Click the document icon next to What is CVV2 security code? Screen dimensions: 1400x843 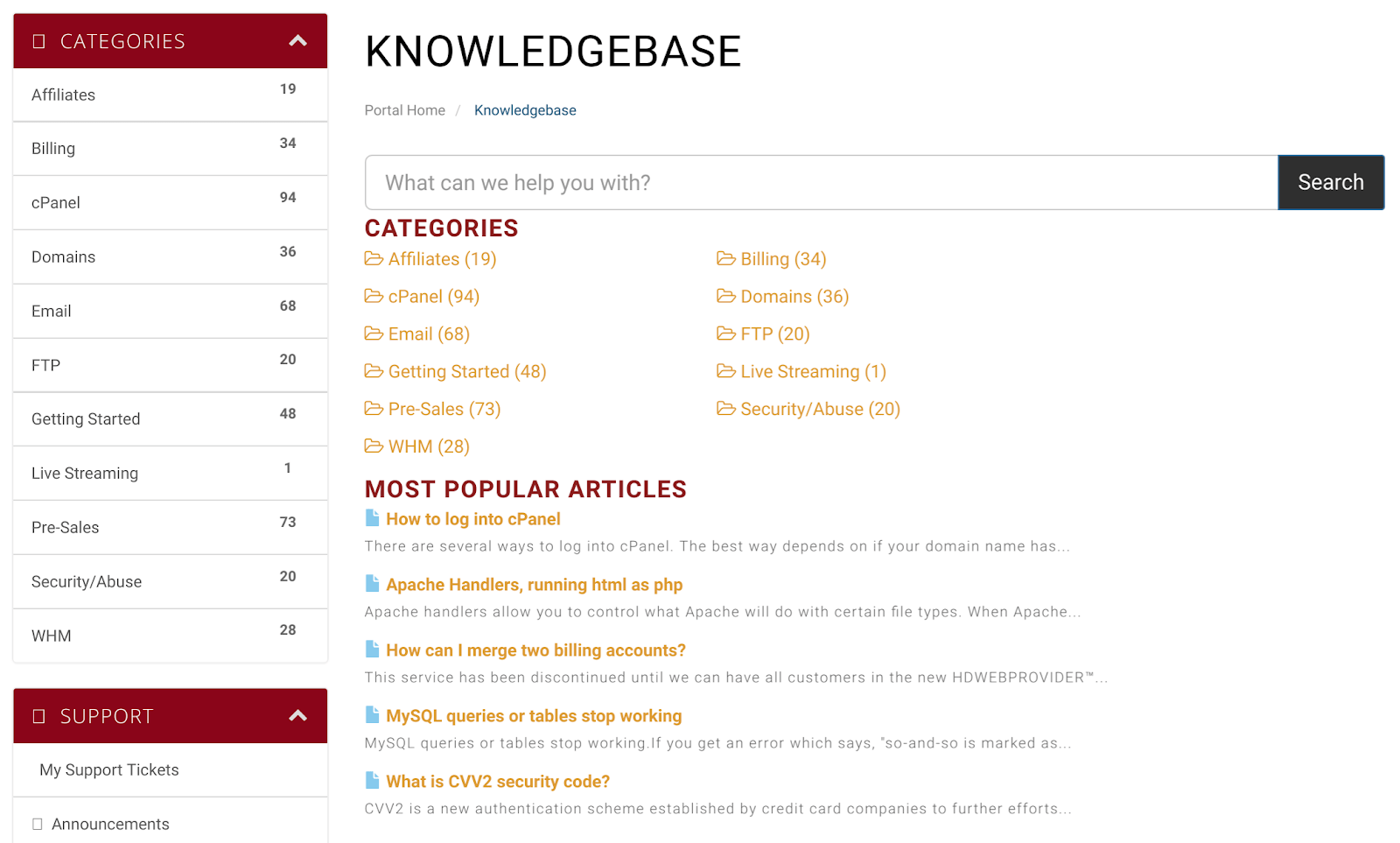tap(372, 781)
